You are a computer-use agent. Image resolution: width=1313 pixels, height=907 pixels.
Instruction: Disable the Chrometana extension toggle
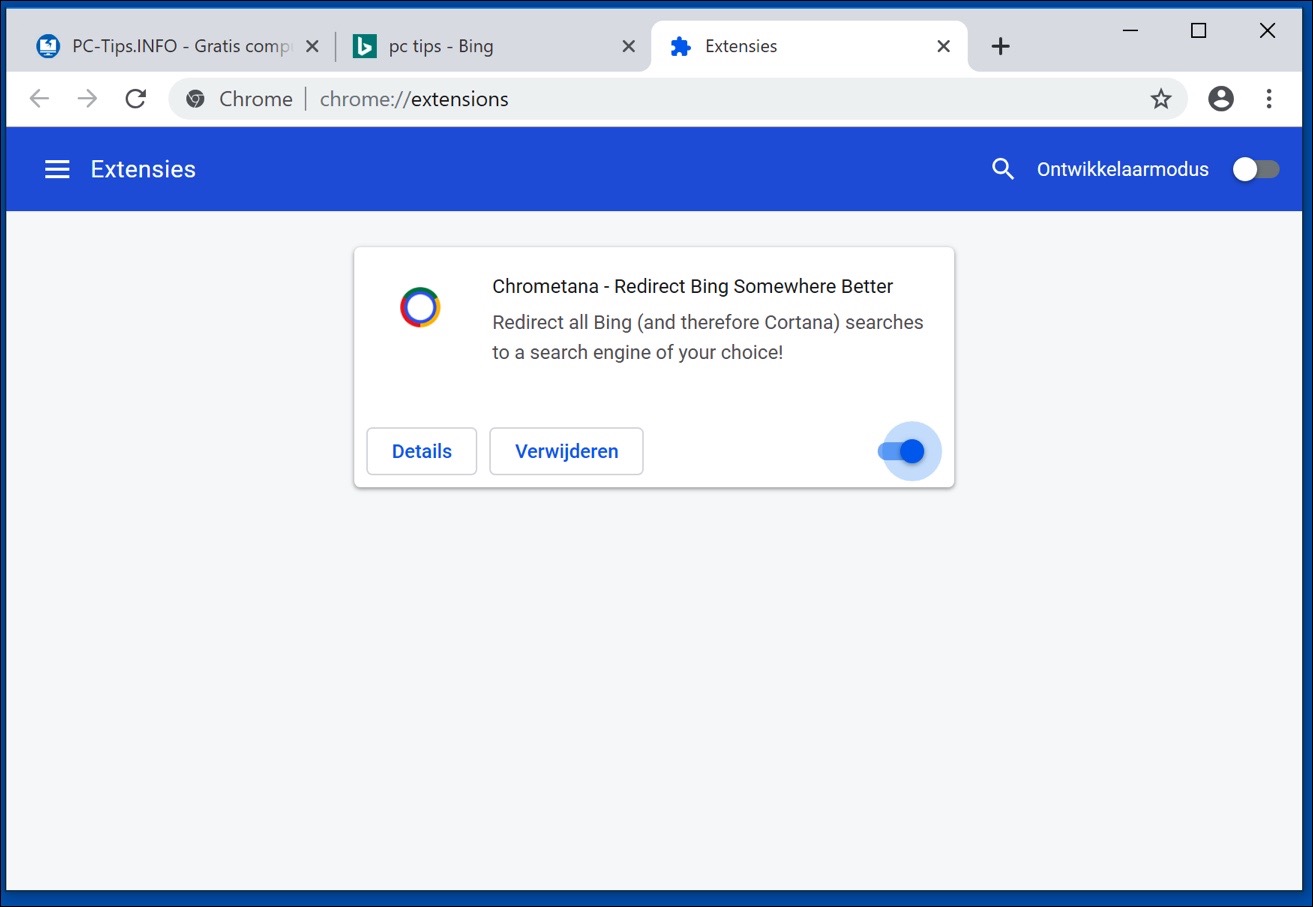(x=902, y=451)
